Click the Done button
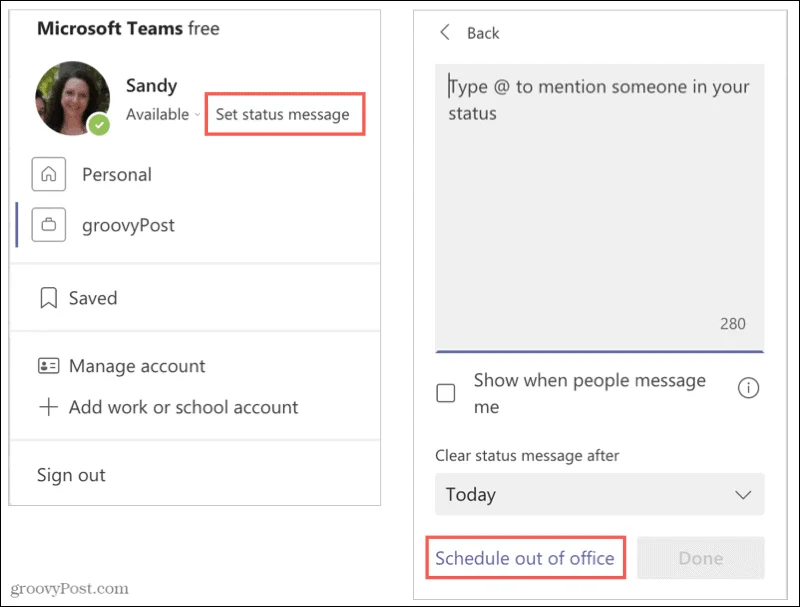 click(701, 558)
